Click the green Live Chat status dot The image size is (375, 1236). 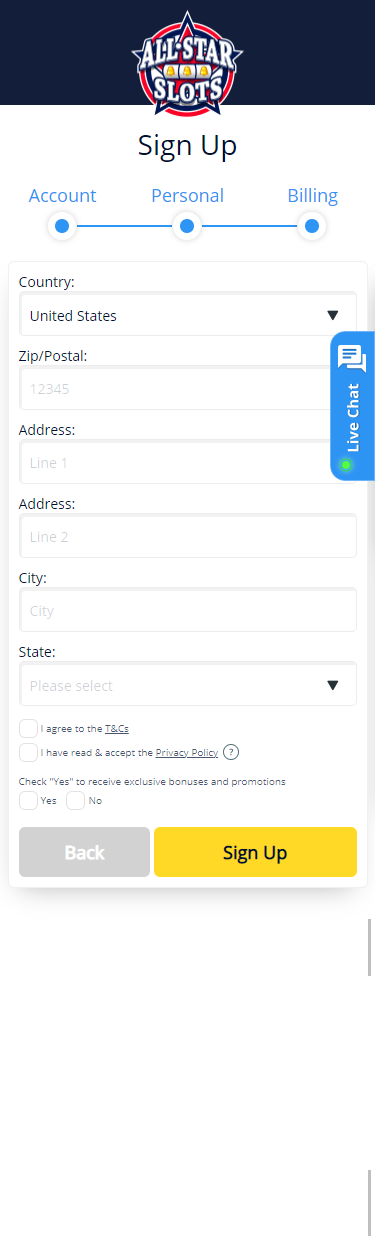point(346,465)
